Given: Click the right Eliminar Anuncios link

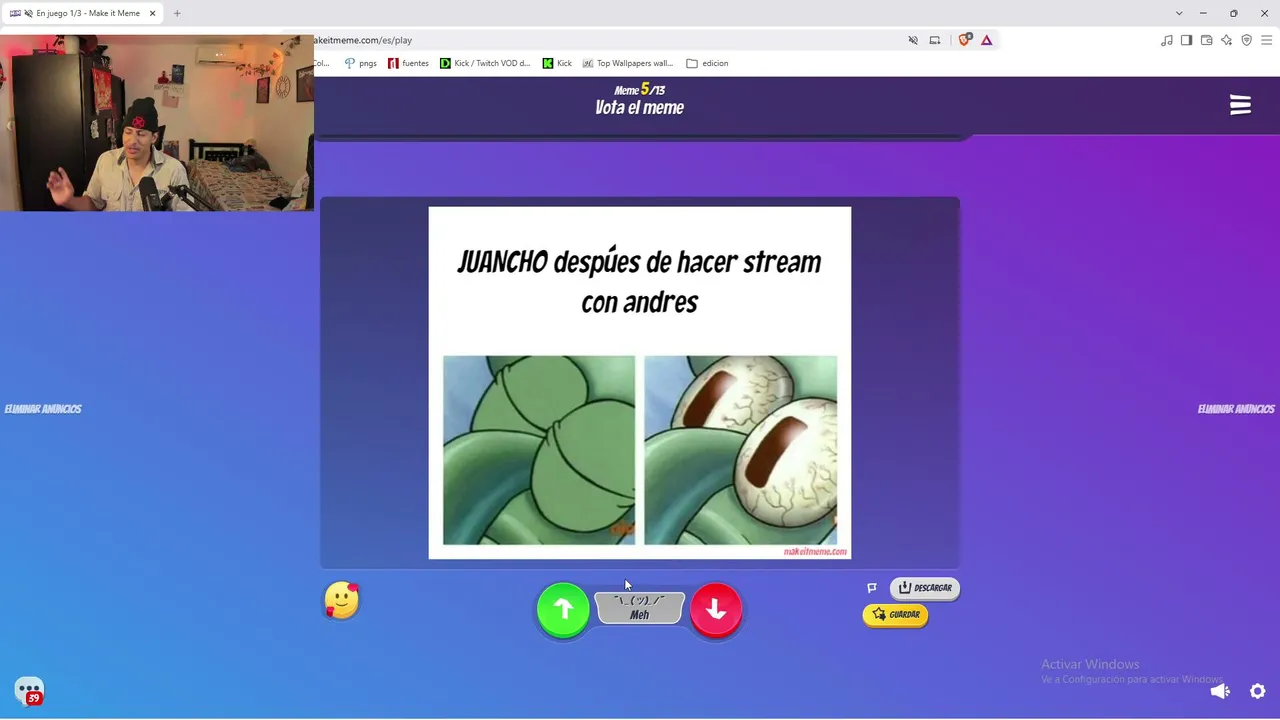Looking at the screenshot, I should (x=1236, y=409).
